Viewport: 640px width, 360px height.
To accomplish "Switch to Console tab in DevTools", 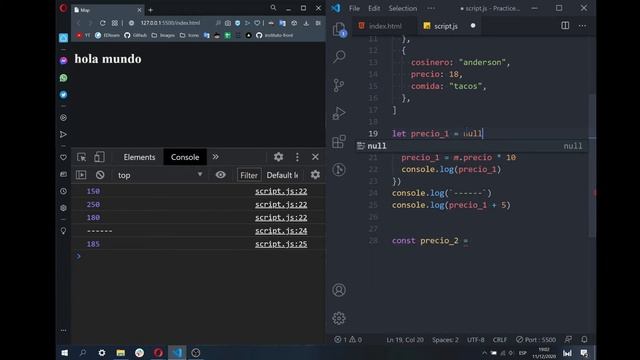I will (x=185, y=157).
